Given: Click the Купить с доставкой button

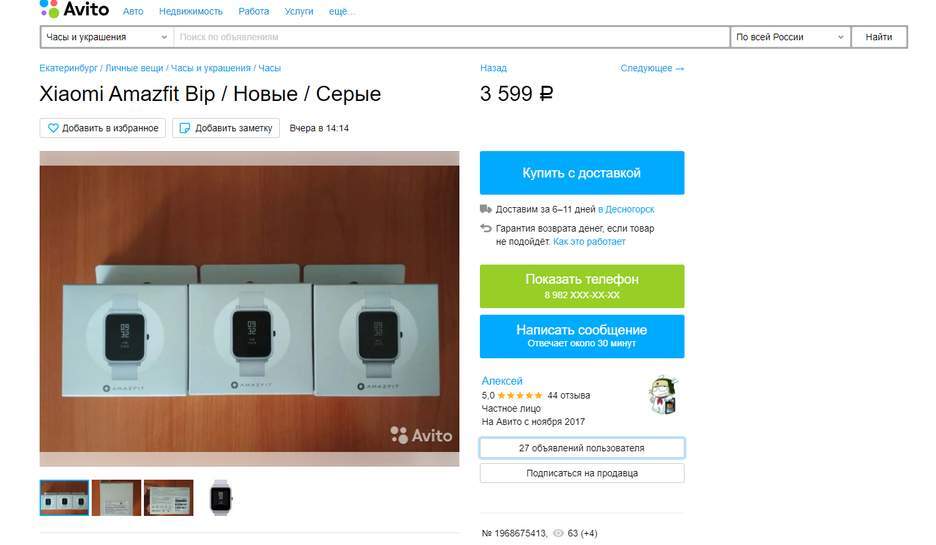Looking at the screenshot, I should click(x=582, y=173).
